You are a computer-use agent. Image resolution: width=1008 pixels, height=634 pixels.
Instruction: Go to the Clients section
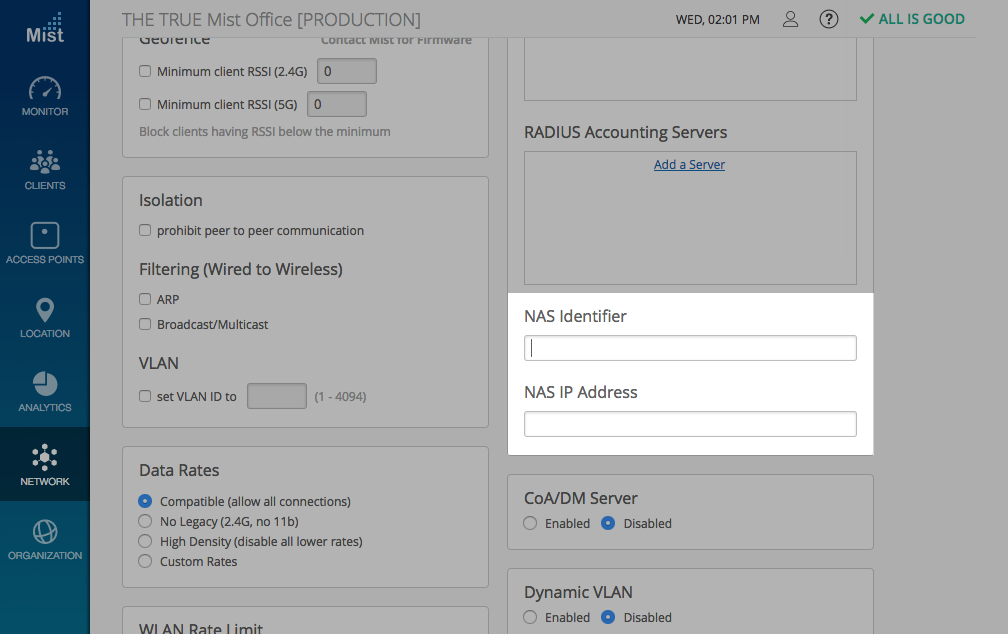coord(45,170)
